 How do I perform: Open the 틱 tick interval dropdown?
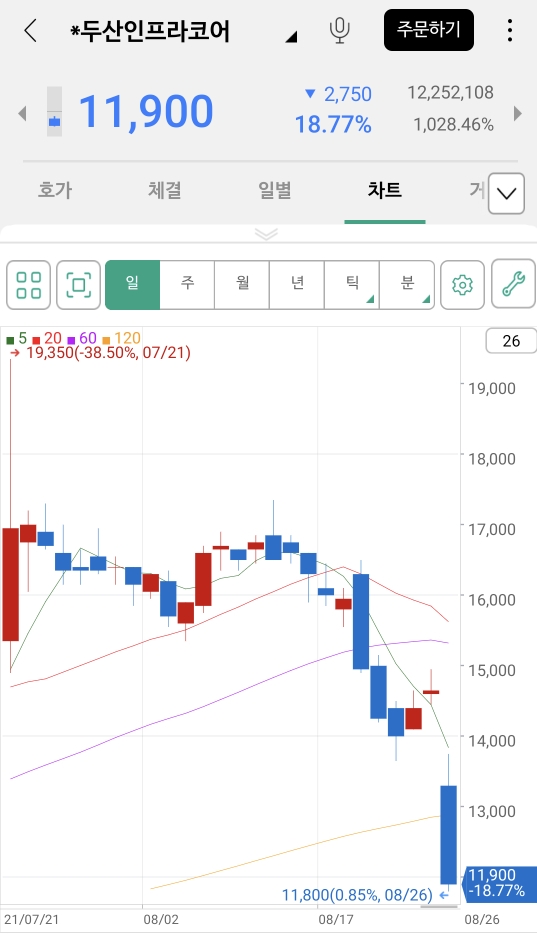pyautogui.click(x=352, y=284)
